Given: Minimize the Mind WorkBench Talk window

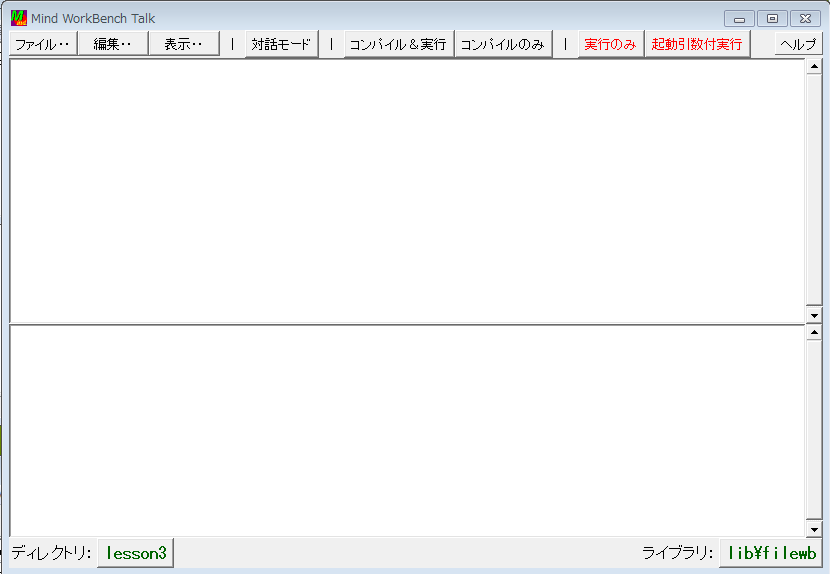Looking at the screenshot, I should [739, 19].
